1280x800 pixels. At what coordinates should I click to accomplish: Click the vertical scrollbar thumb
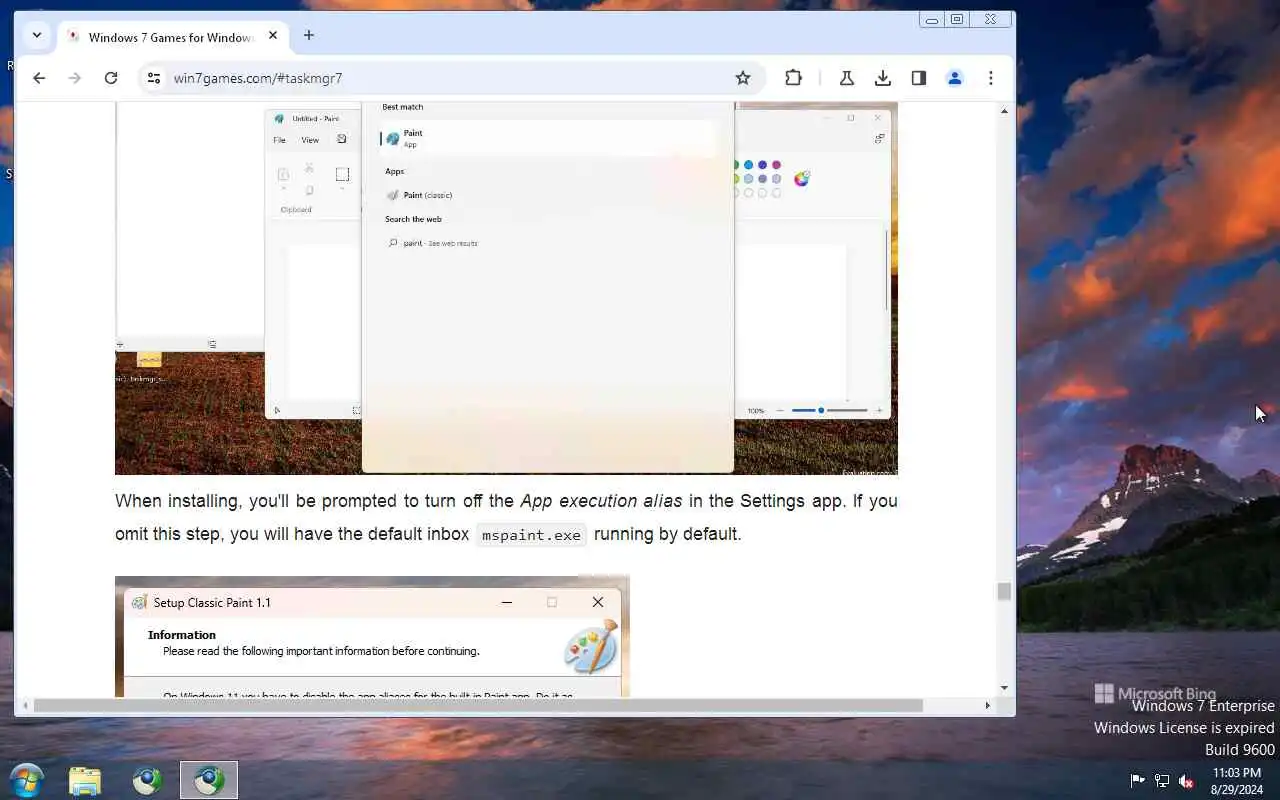[1004, 591]
